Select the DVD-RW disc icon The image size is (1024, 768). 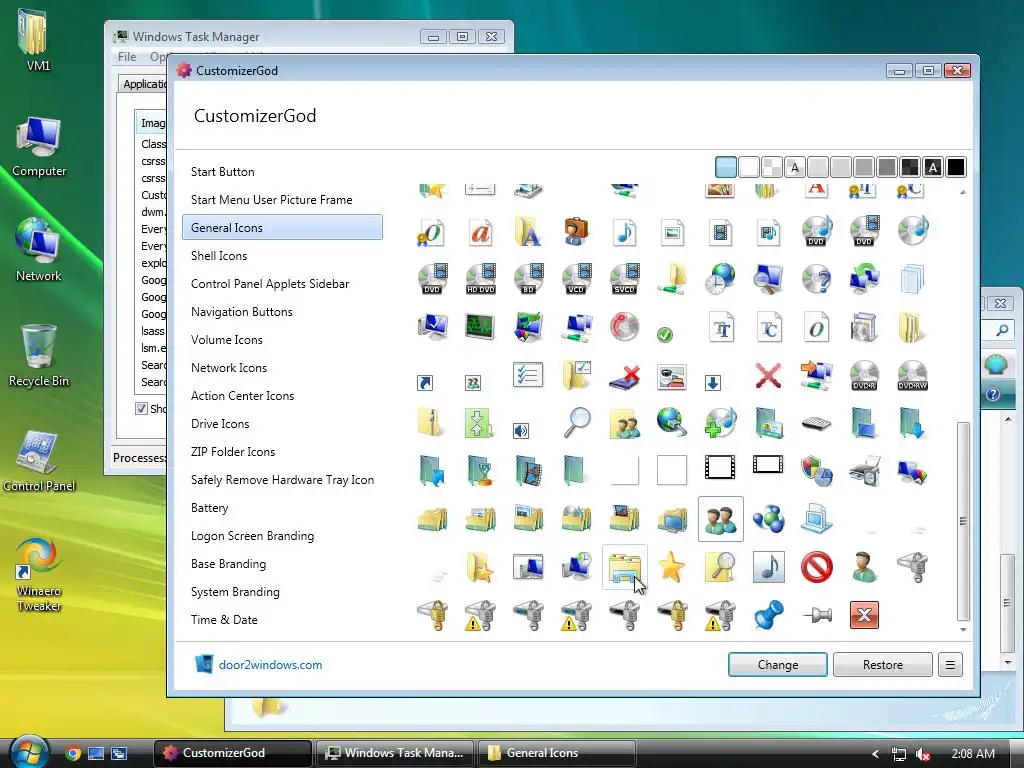[912, 375]
